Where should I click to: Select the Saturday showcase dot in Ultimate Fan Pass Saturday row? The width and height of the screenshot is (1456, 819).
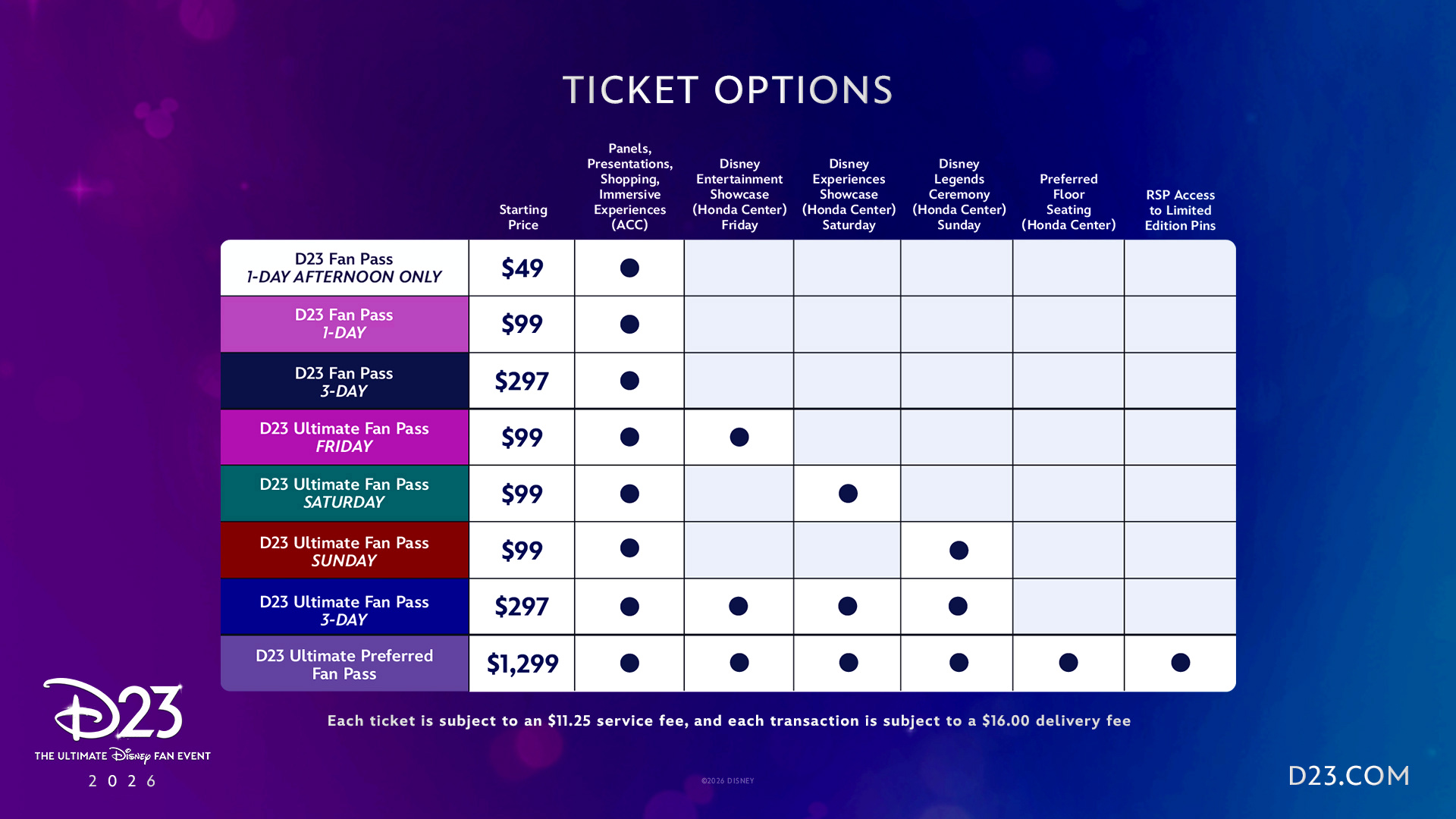pos(848,494)
